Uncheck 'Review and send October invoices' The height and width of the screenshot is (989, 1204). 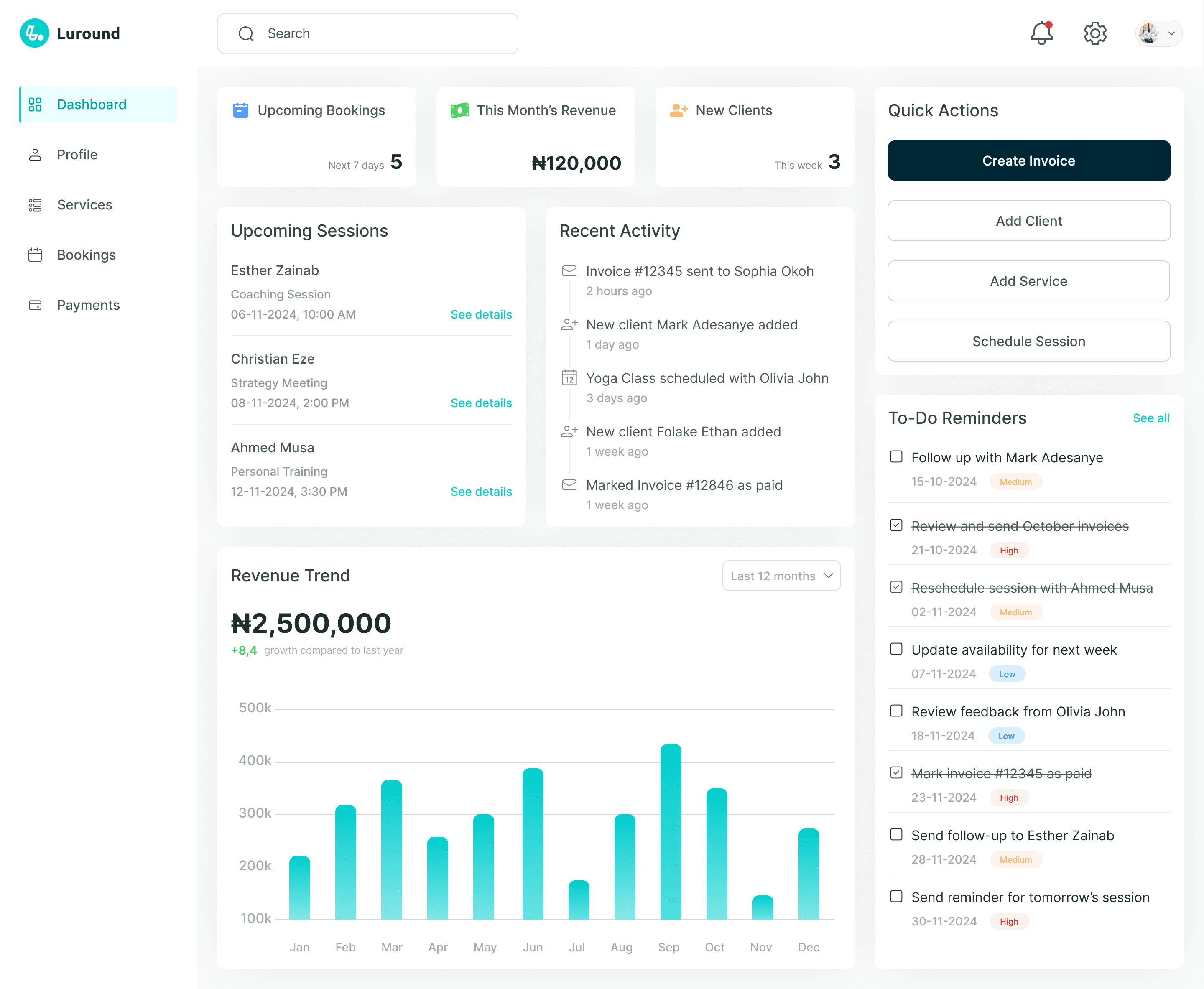coord(896,525)
